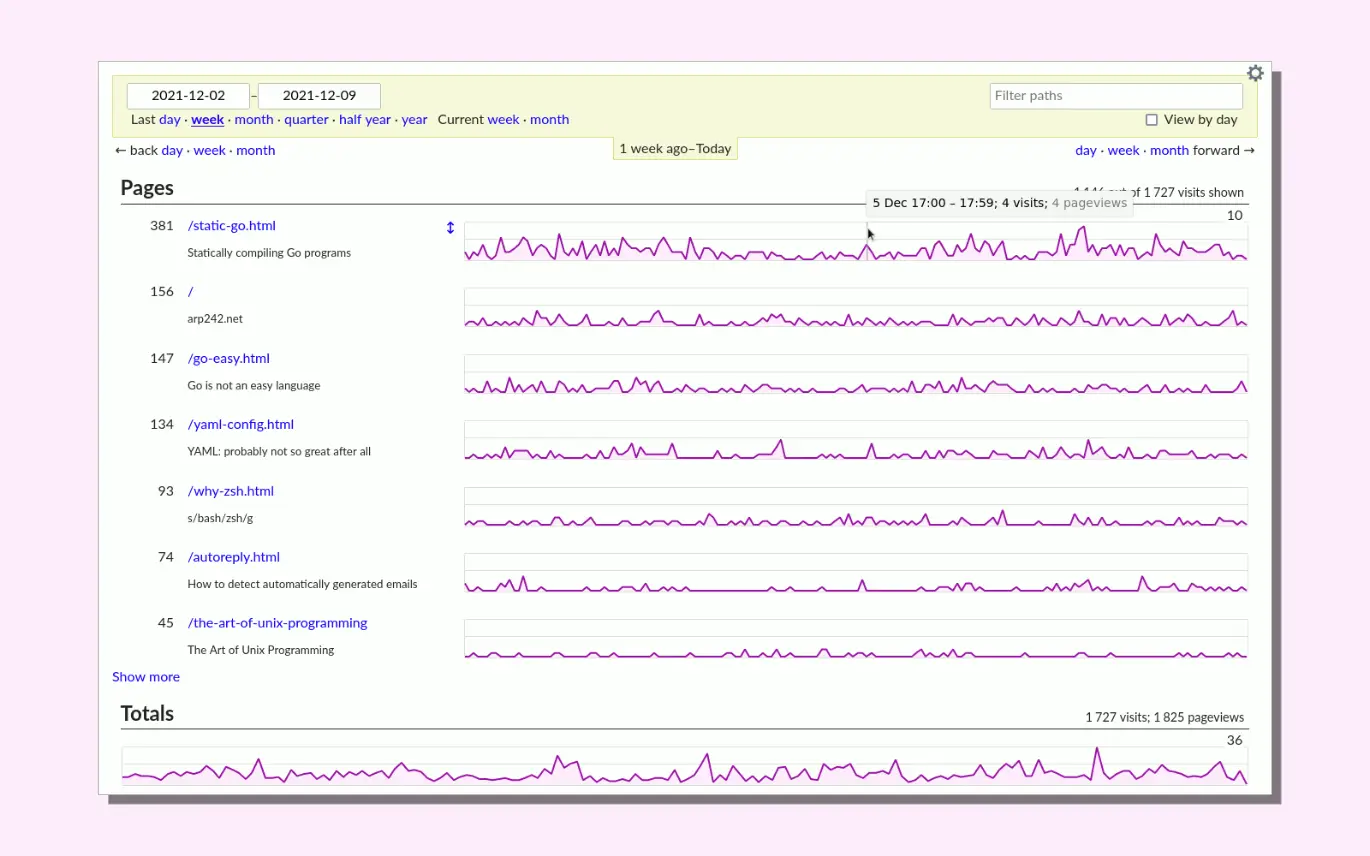Click the /why-zsh.html sparkline chart

click(x=855, y=508)
